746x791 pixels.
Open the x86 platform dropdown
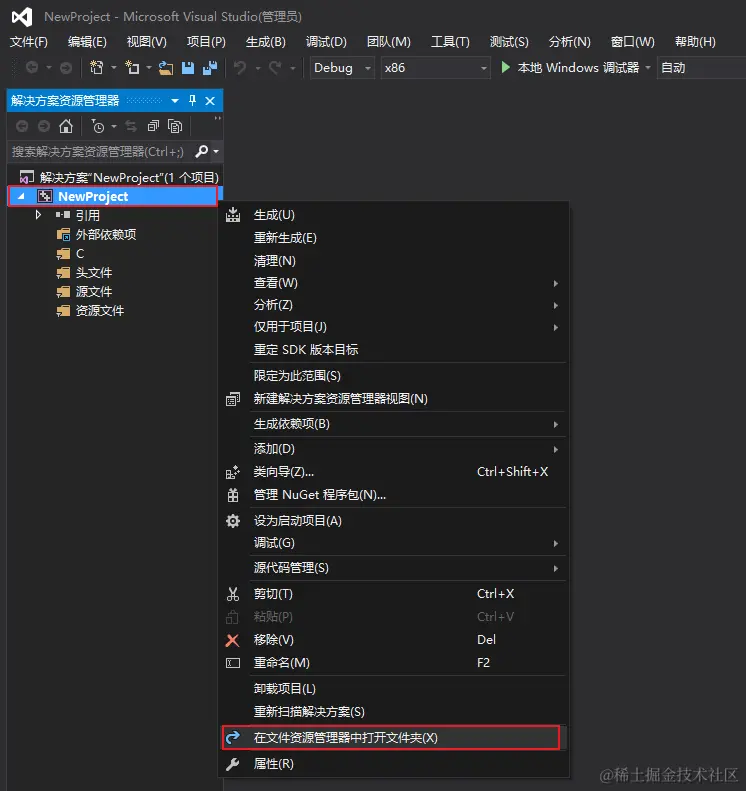(x=435, y=68)
